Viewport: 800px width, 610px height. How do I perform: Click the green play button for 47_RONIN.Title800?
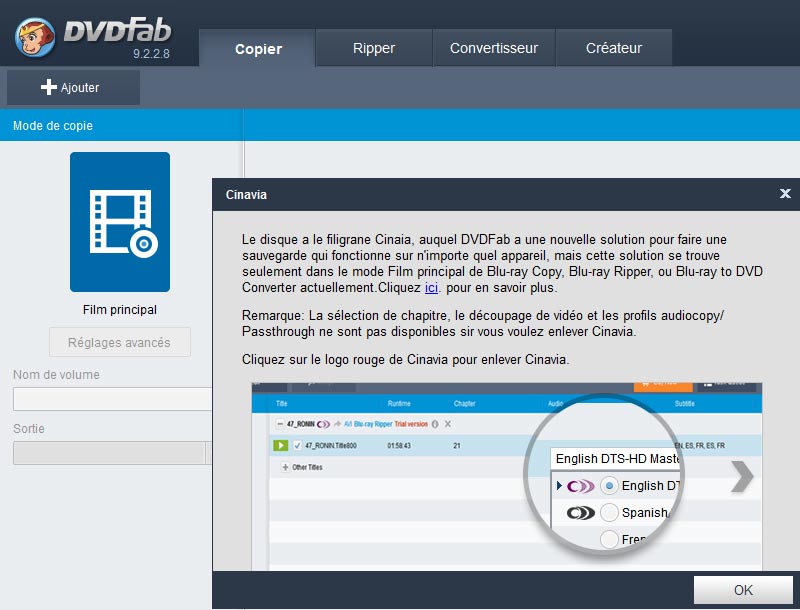click(x=281, y=445)
